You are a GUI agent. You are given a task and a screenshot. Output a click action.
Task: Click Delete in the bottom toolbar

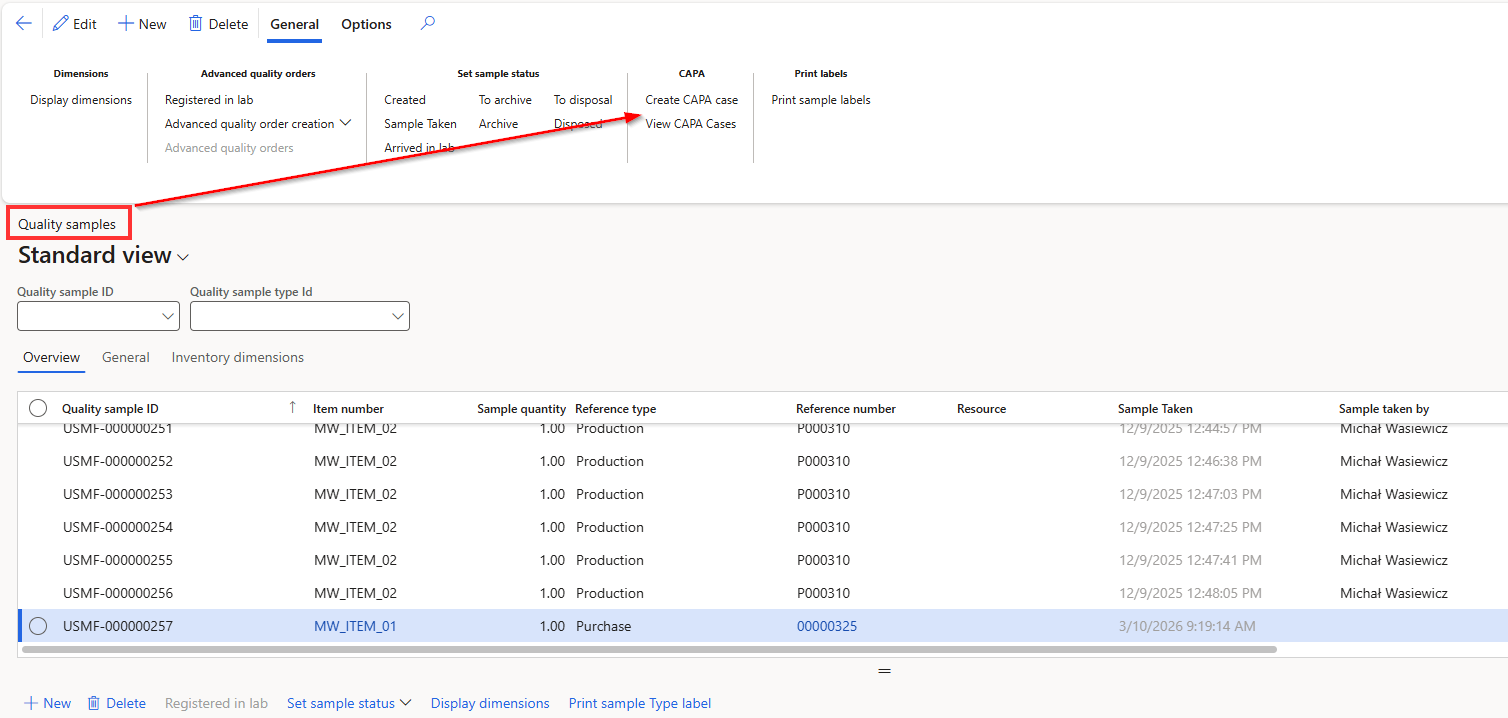click(117, 703)
